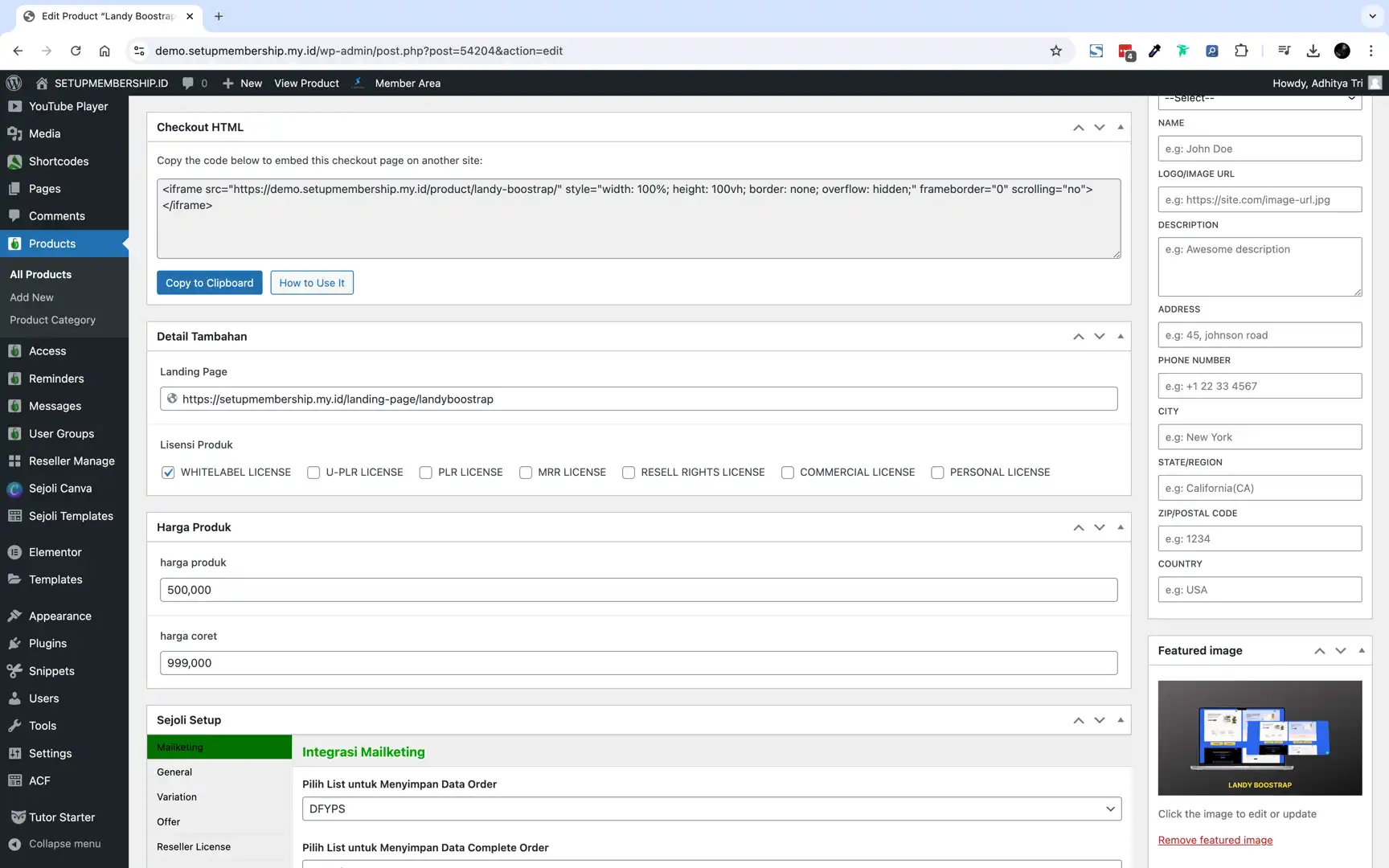Select the Media sidebar item
Screen dimensions: 1389x868
coord(43,133)
